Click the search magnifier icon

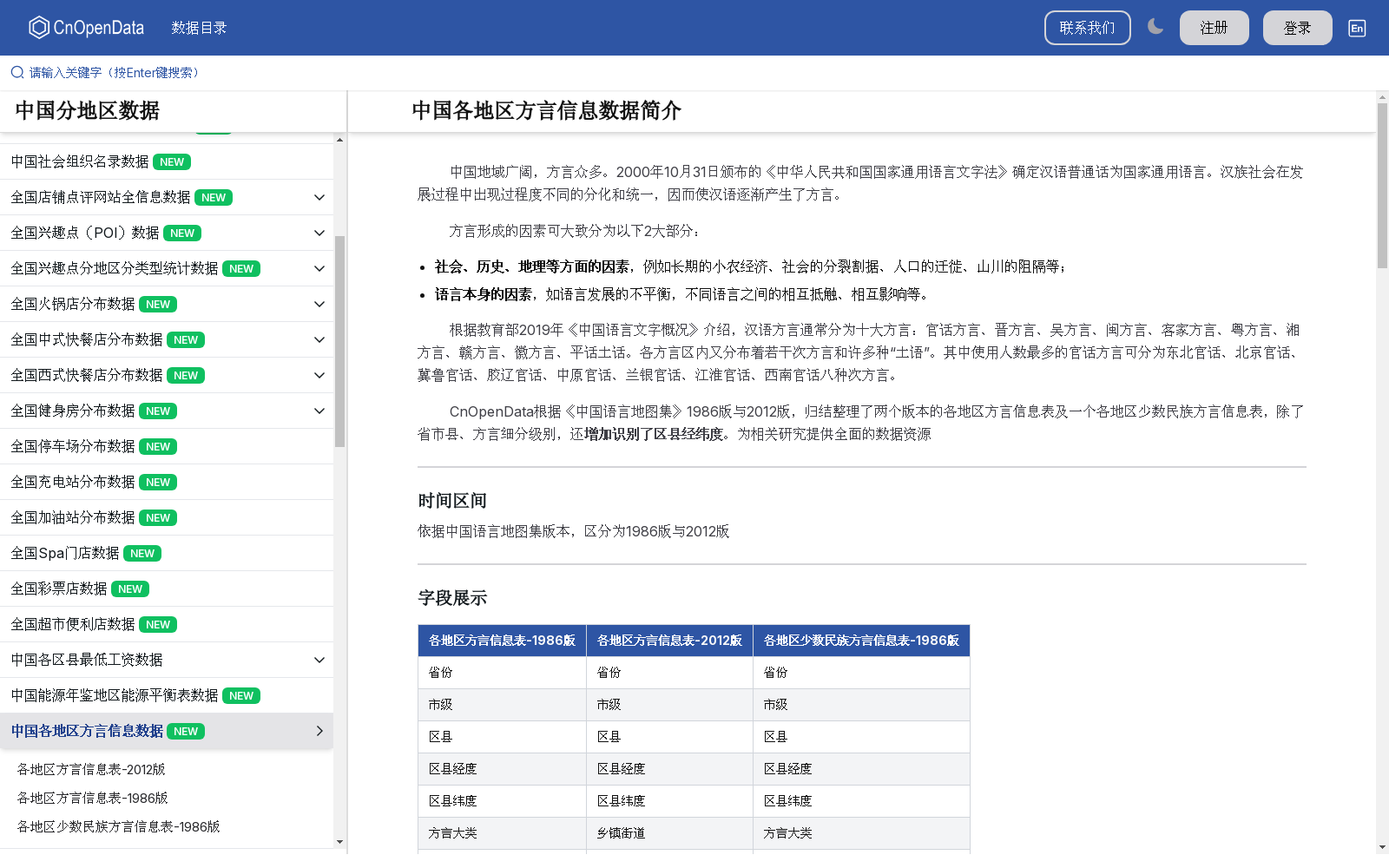(x=17, y=72)
